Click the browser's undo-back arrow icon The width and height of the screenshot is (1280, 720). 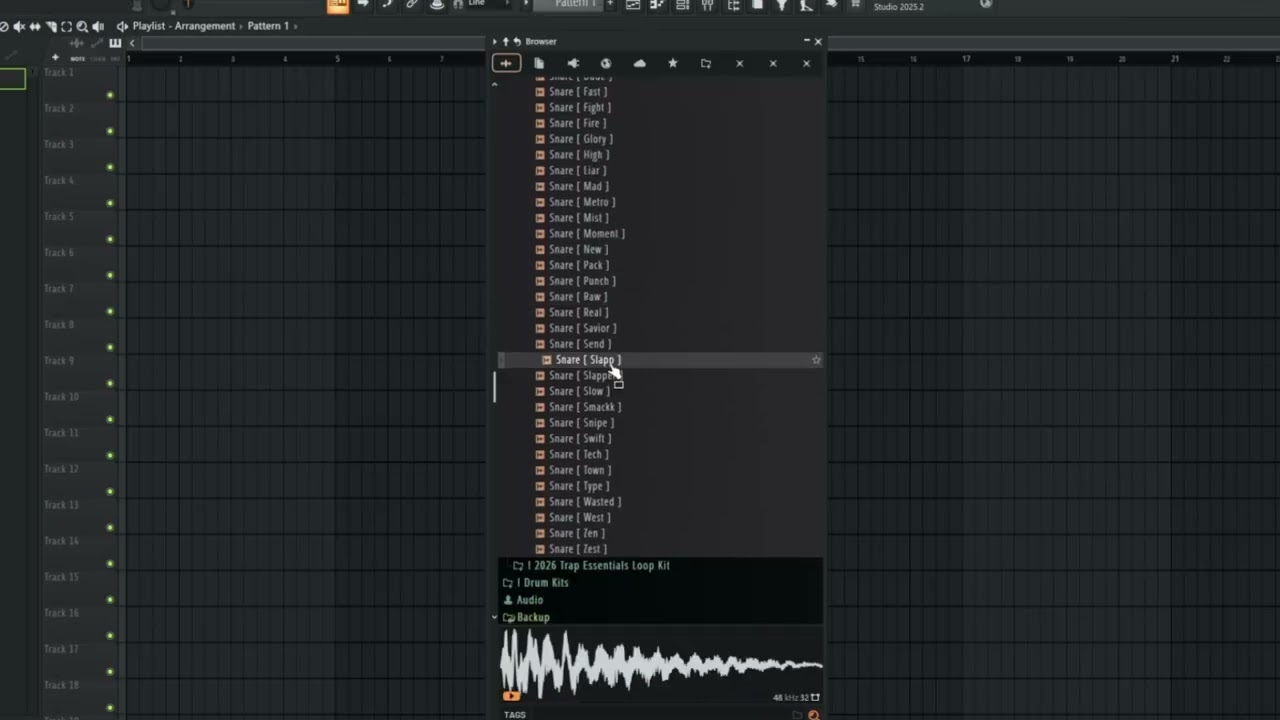tap(517, 42)
